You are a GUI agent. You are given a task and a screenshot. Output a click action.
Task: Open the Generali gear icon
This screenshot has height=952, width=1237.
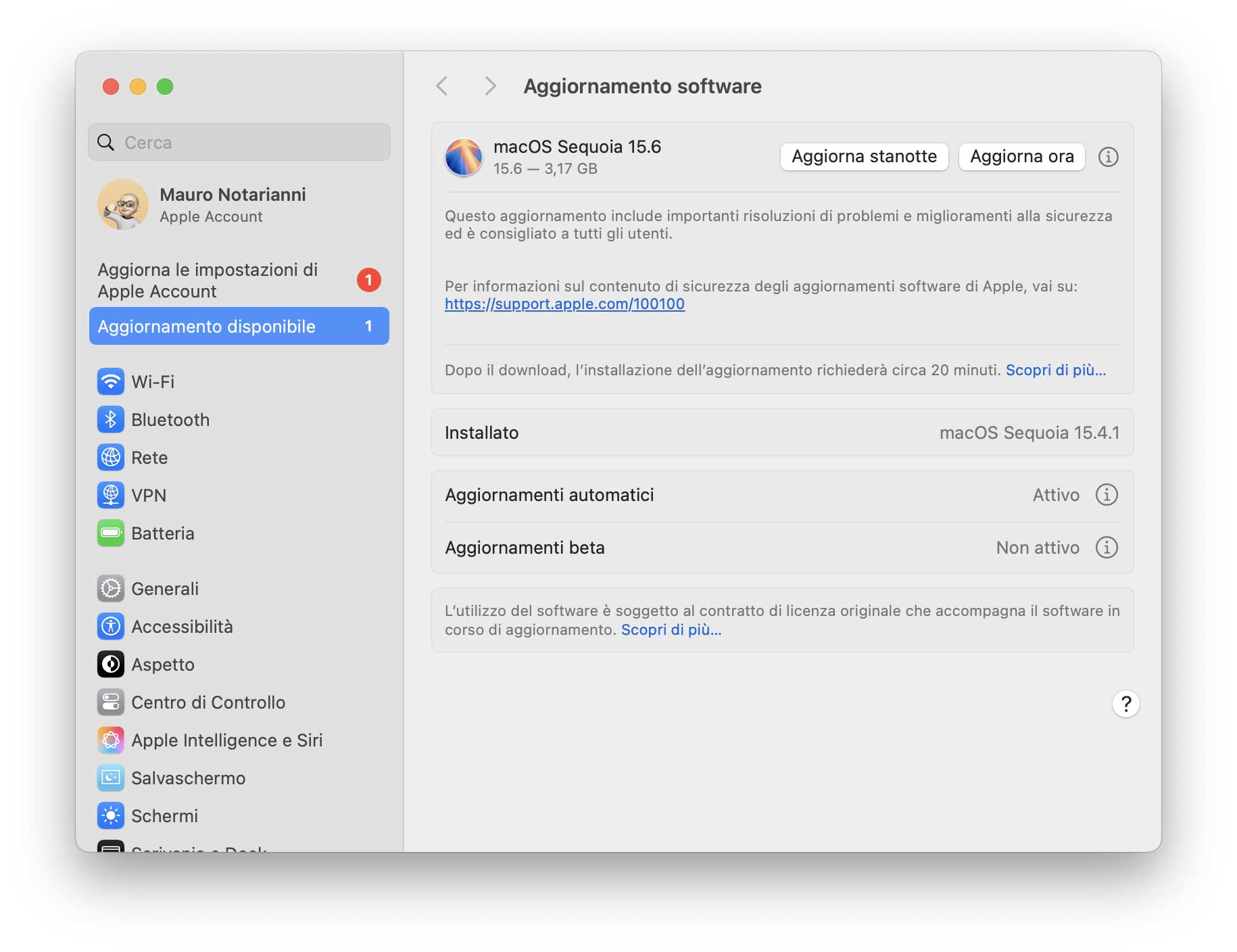pyautogui.click(x=111, y=589)
